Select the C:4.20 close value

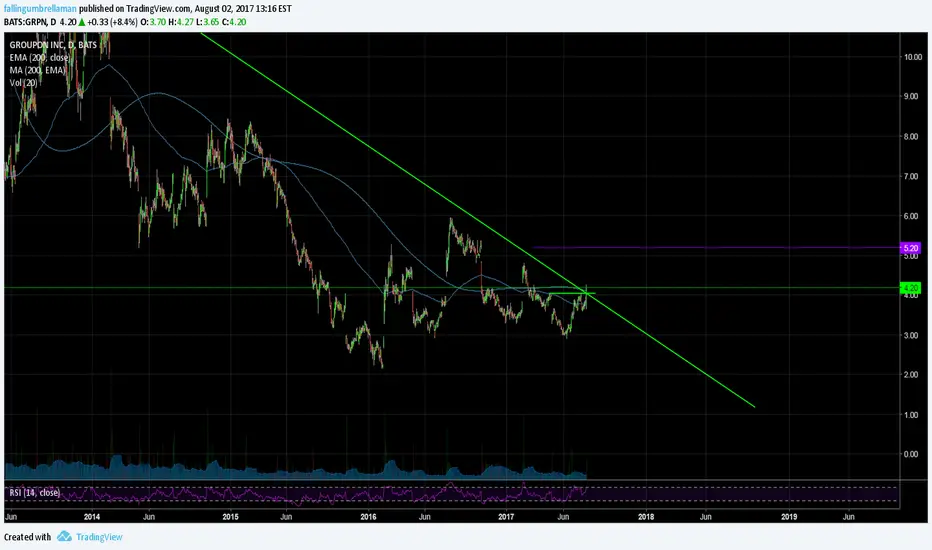pyautogui.click(x=234, y=22)
